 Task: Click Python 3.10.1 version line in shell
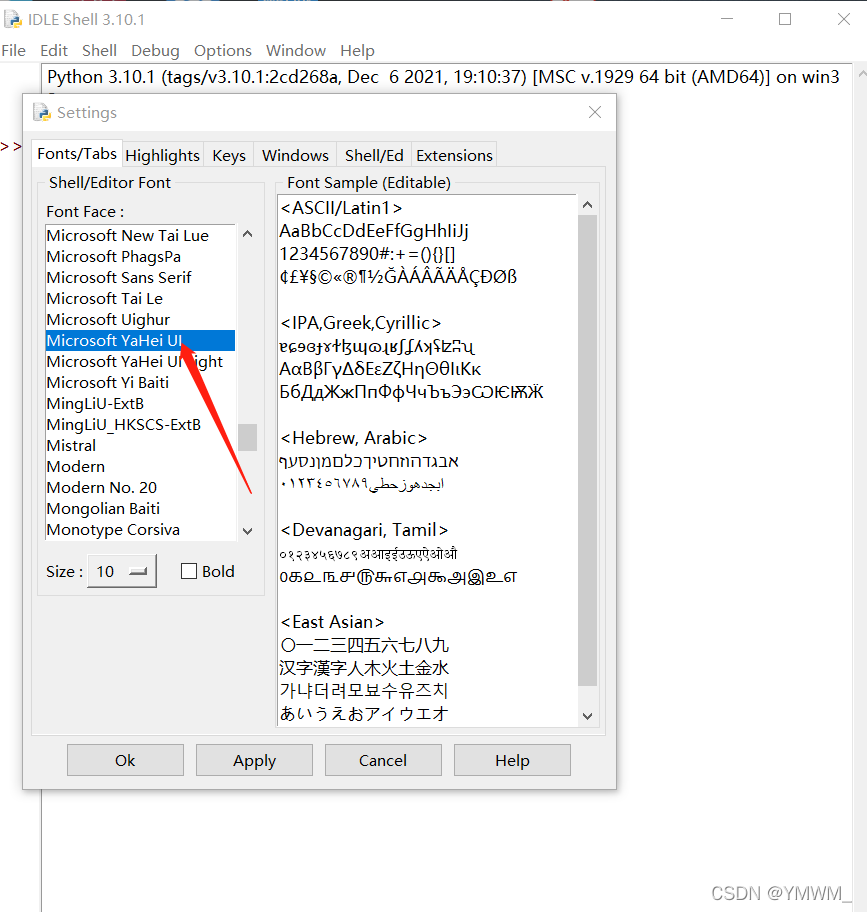pyautogui.click(x=443, y=77)
